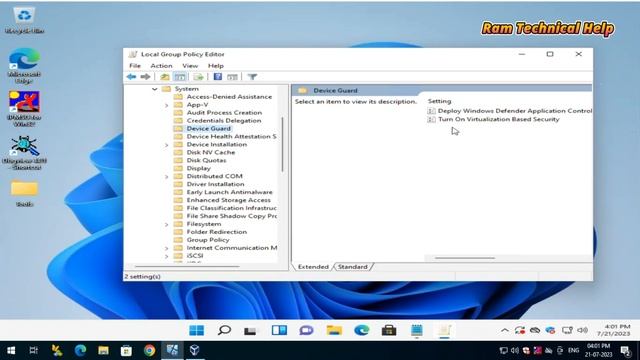Open Help via blue question-mark icon
This screenshot has height=360, width=640.
tap(218, 77)
